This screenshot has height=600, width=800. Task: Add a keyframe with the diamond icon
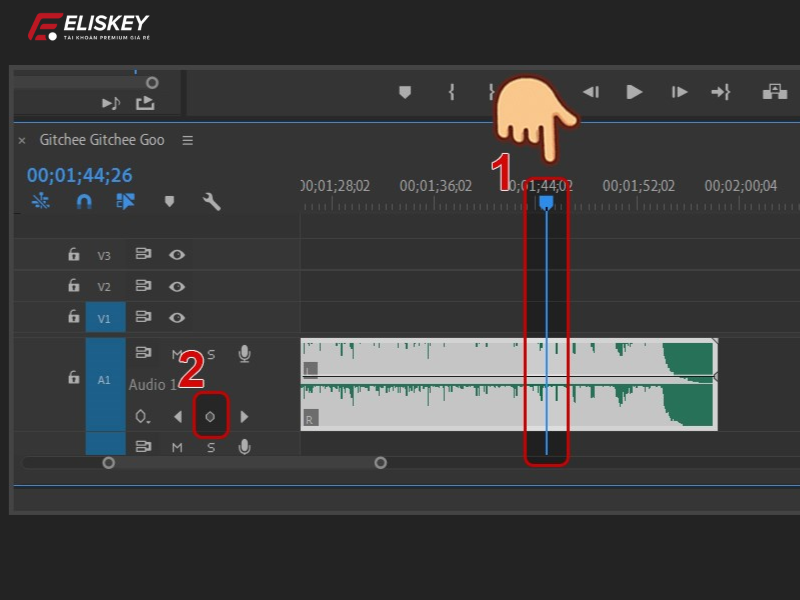click(210, 417)
